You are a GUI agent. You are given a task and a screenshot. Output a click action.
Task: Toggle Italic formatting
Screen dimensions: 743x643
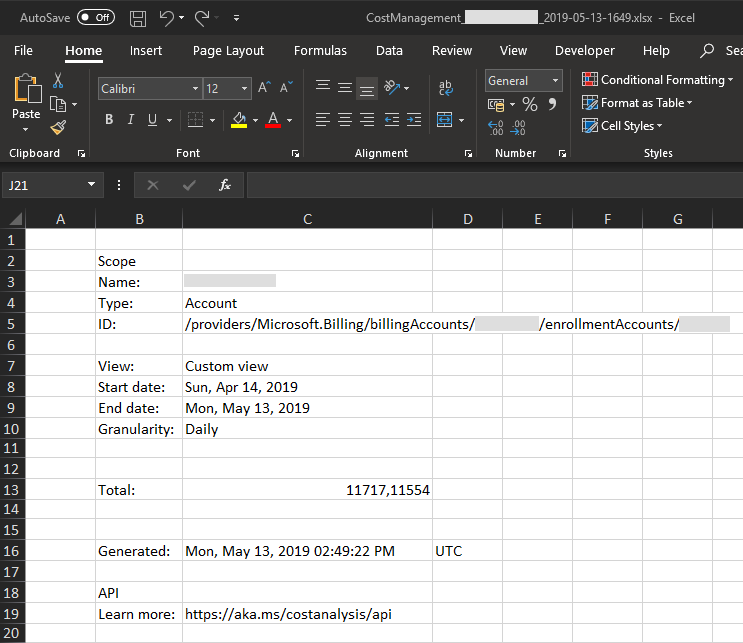click(131, 119)
